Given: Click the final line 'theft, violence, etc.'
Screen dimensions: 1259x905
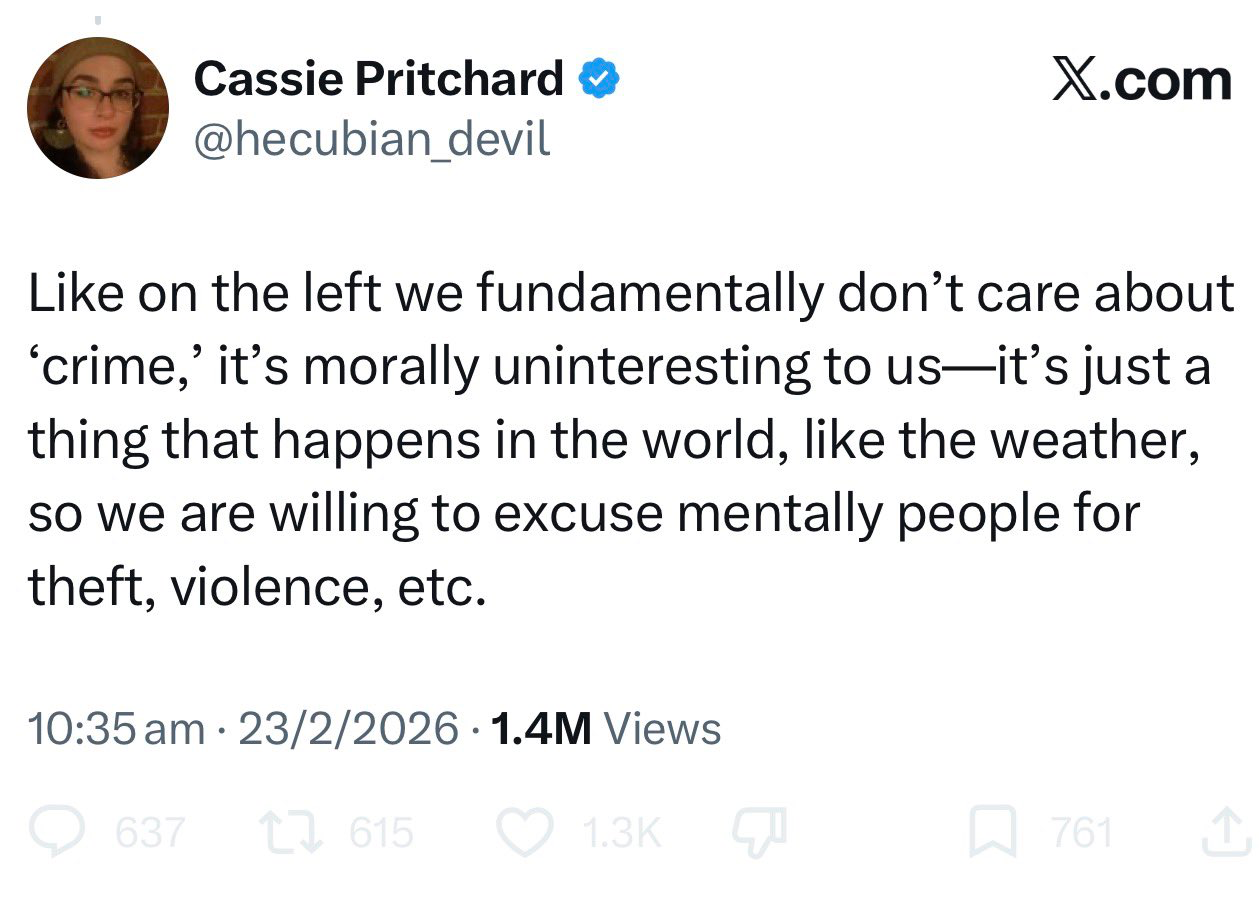Looking at the screenshot, I should 257,588.
